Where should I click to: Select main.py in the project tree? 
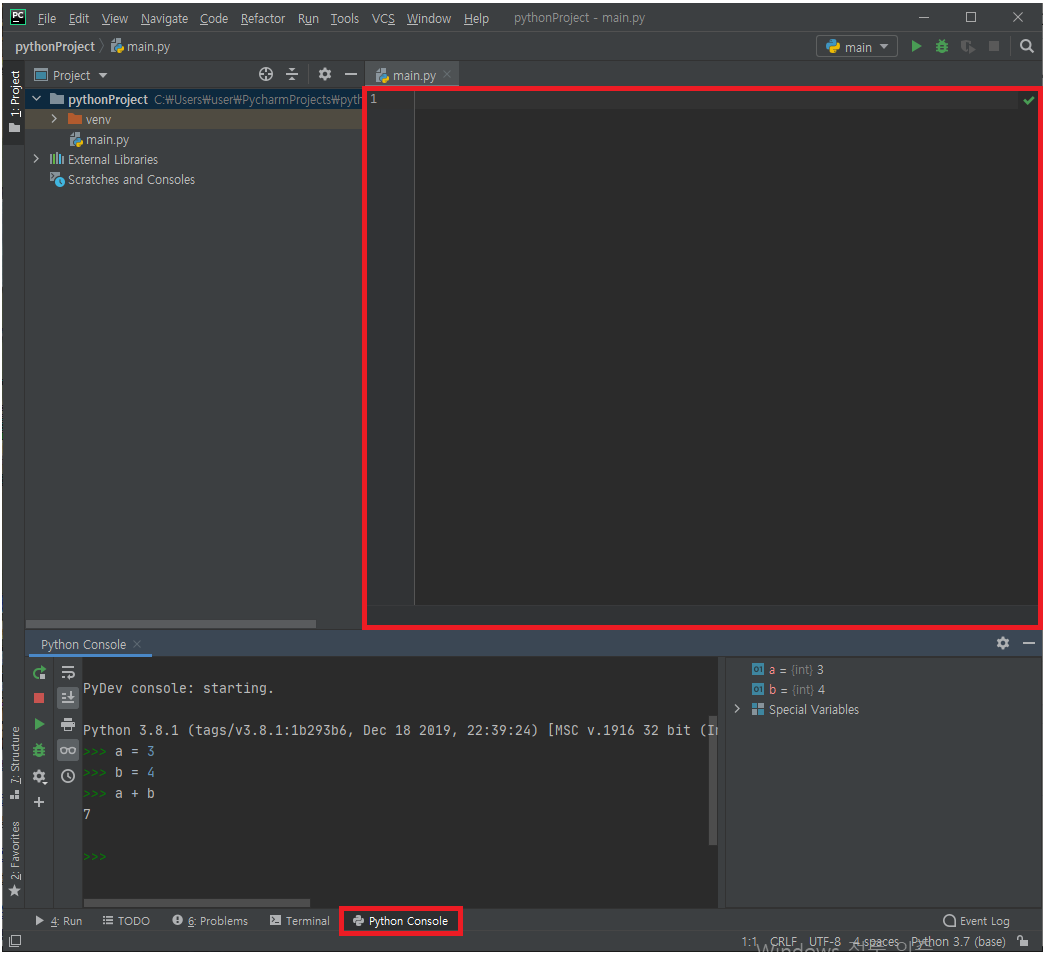99,140
